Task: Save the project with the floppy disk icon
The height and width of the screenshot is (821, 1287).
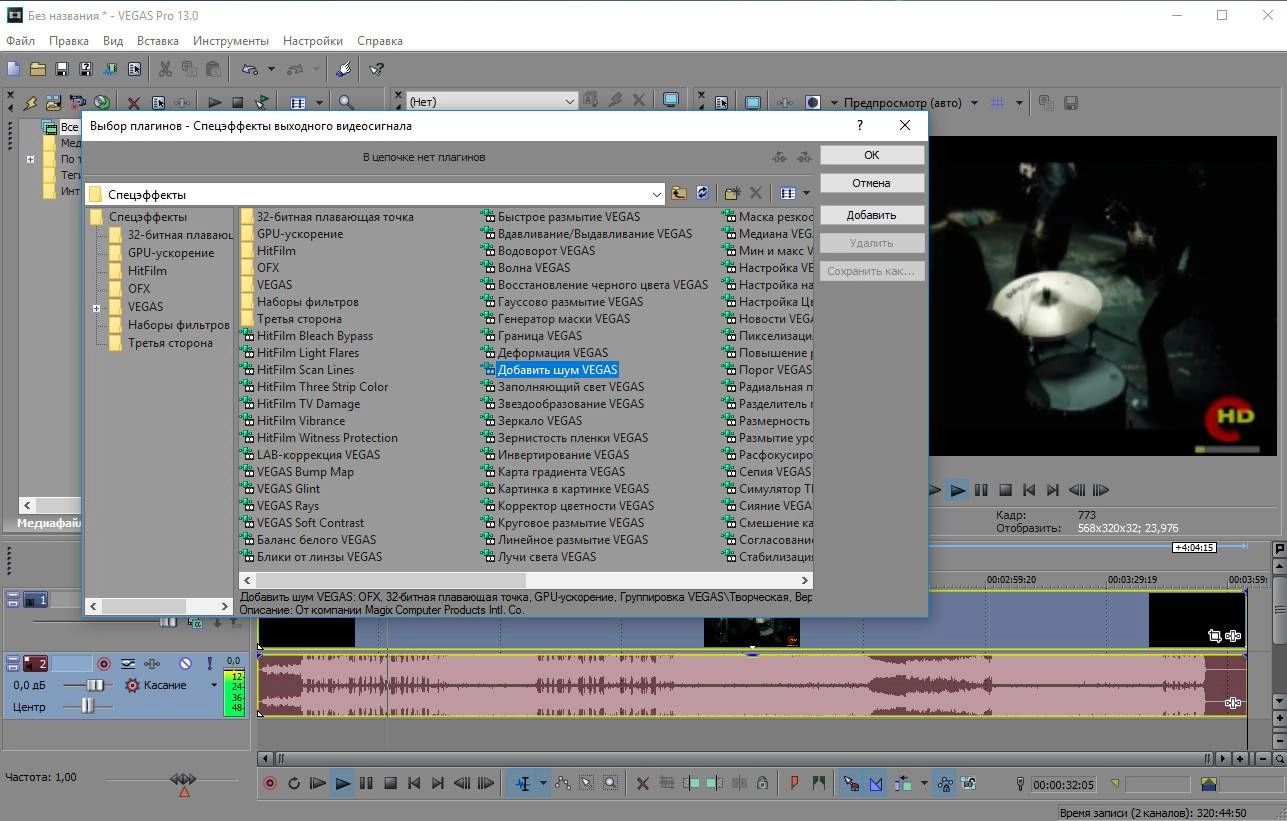Action: coord(61,69)
